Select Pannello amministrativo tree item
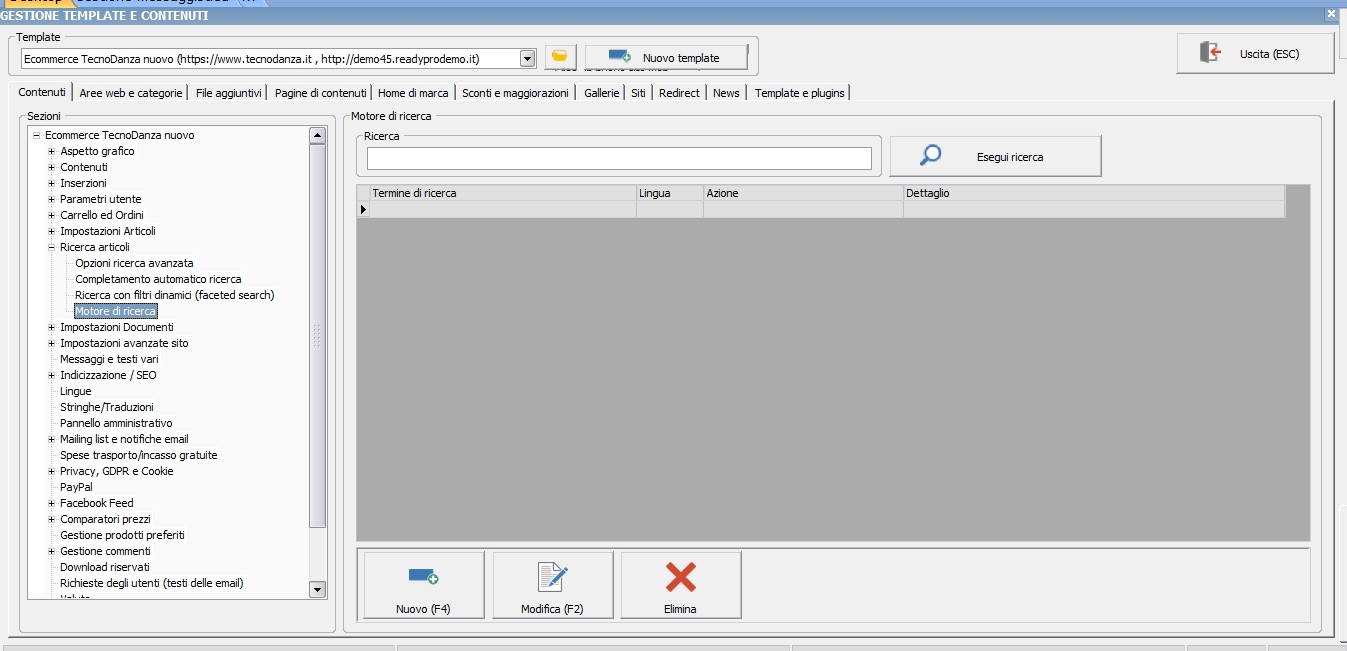1347x651 pixels. [x=116, y=423]
